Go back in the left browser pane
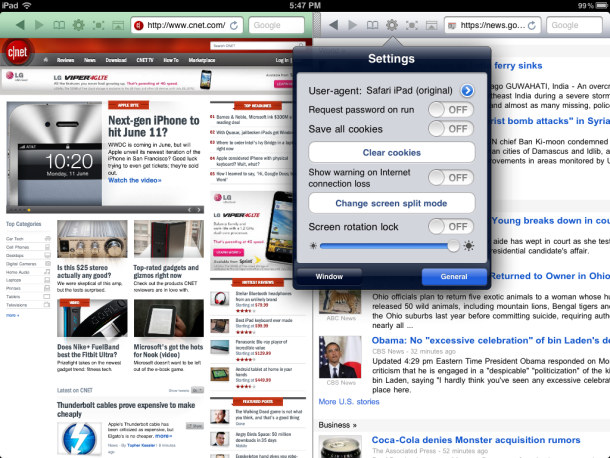The height and width of the screenshot is (458, 610). (20, 25)
